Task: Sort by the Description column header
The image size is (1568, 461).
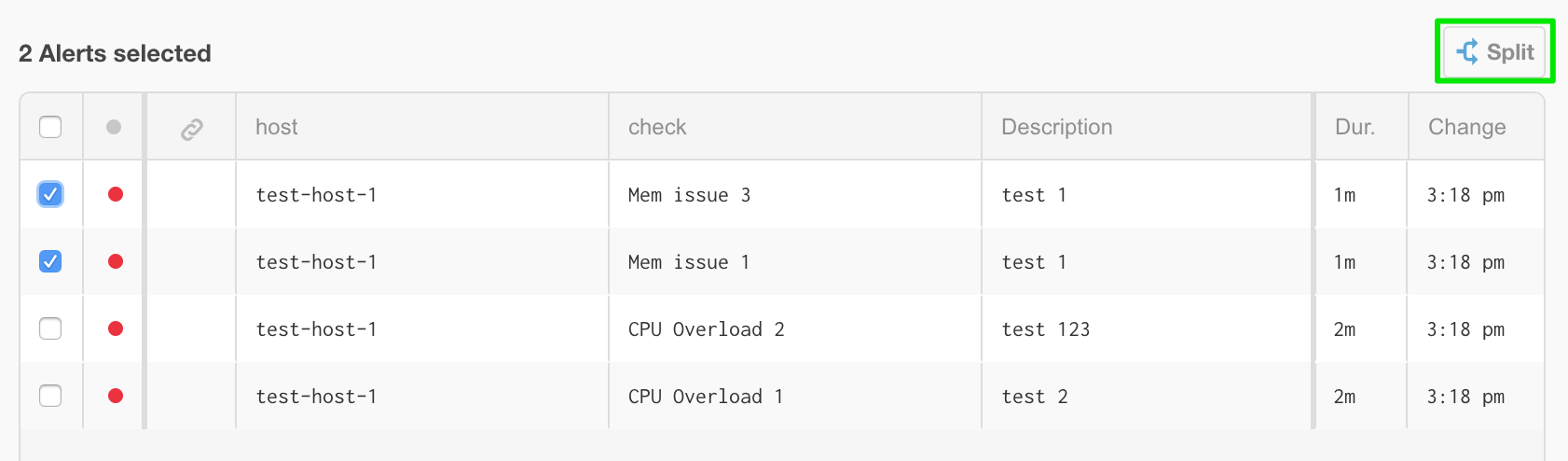Action: pos(1057,127)
